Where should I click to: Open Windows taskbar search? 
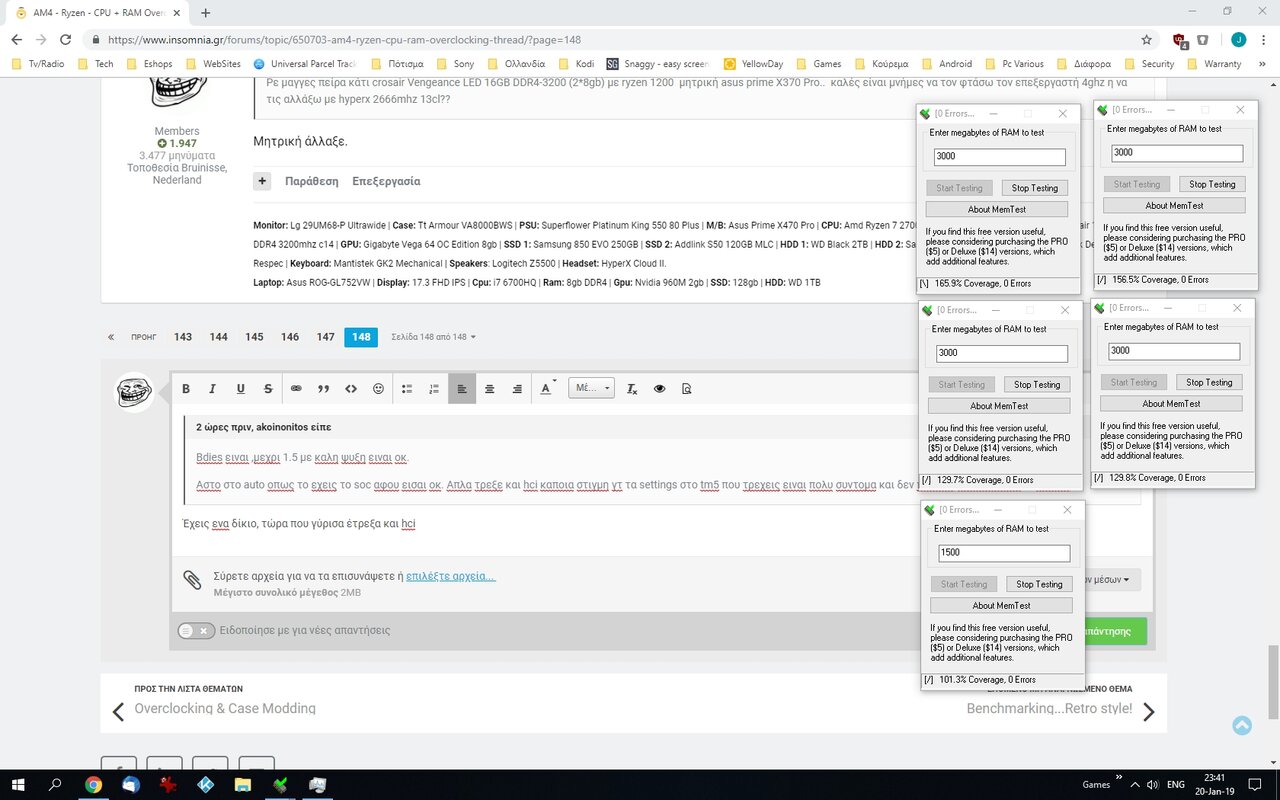coord(55,785)
